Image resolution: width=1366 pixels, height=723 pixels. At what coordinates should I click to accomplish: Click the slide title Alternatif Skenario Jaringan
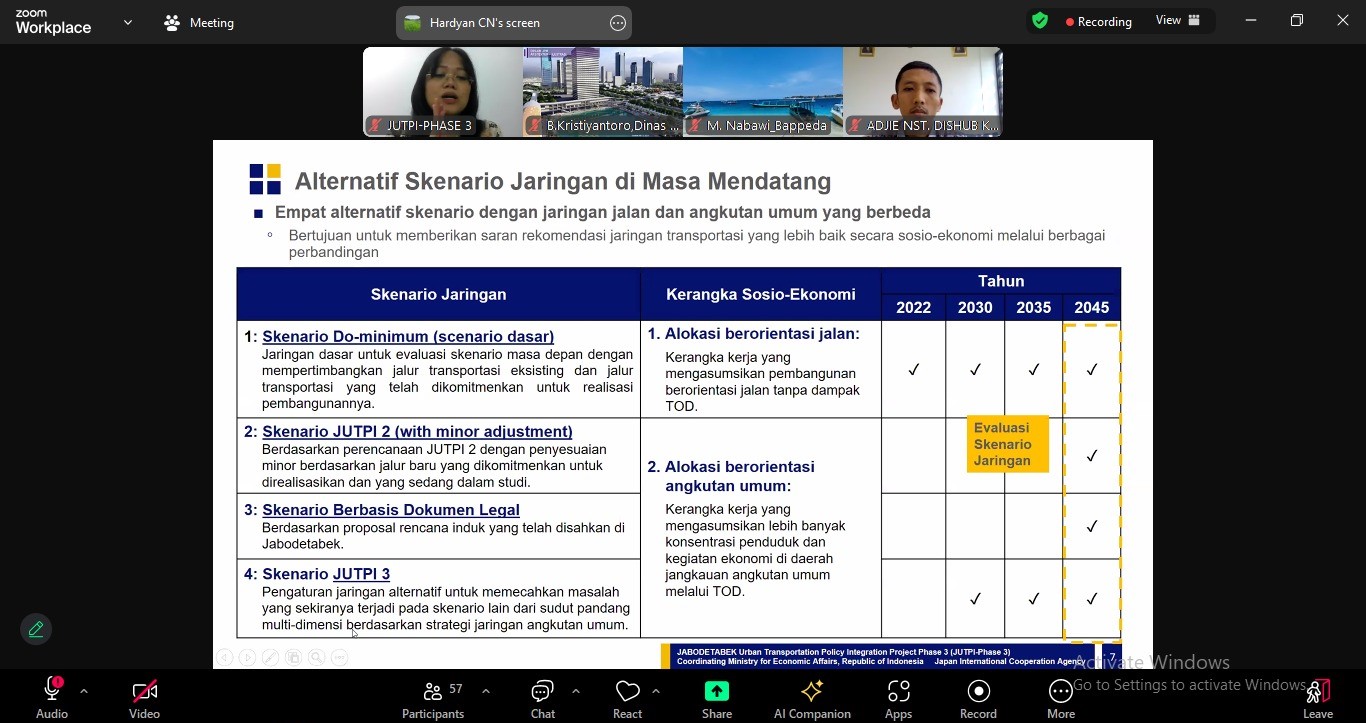[563, 181]
